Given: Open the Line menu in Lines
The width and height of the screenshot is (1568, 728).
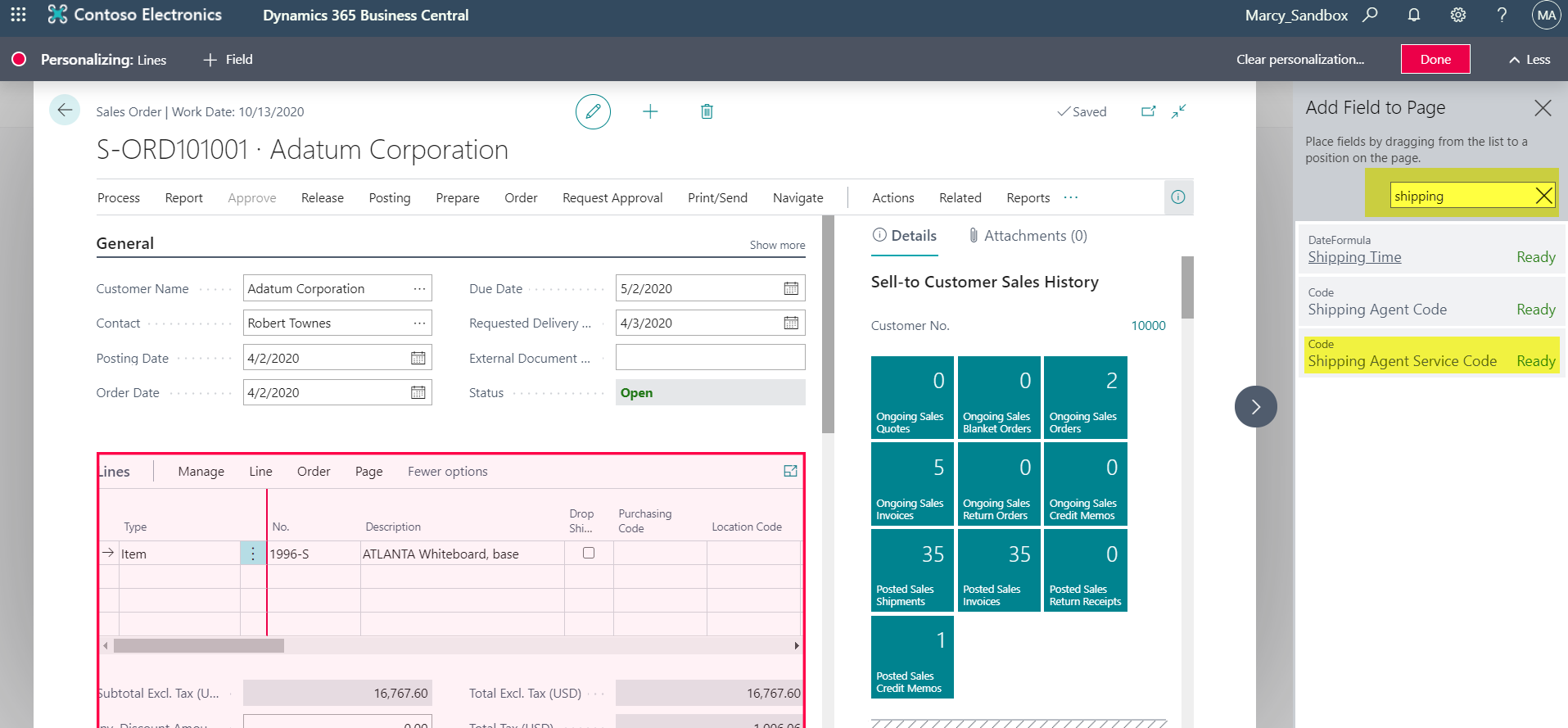Looking at the screenshot, I should coord(260,471).
